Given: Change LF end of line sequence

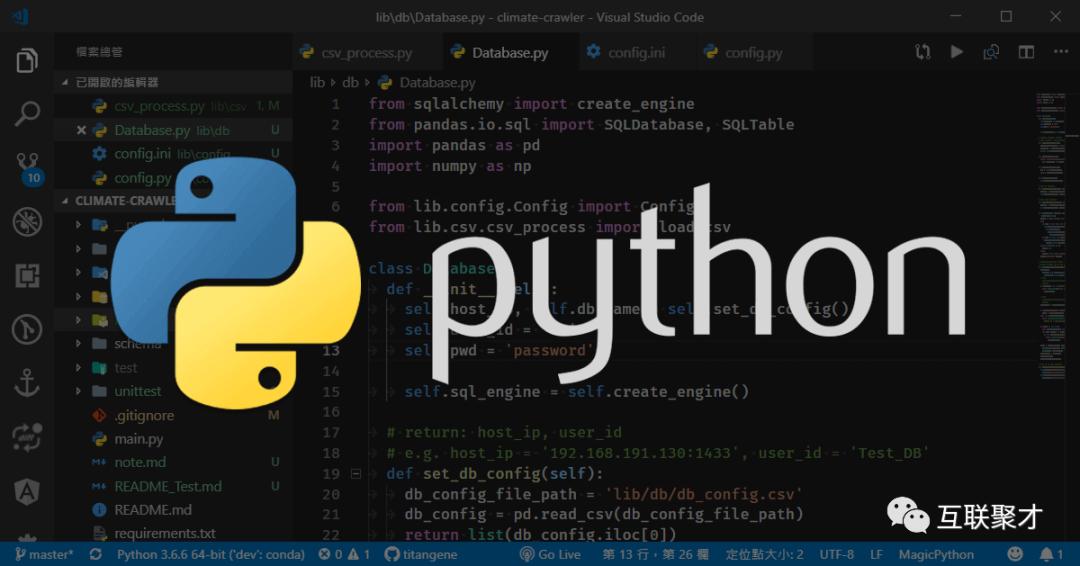Looking at the screenshot, I should tap(876, 554).
